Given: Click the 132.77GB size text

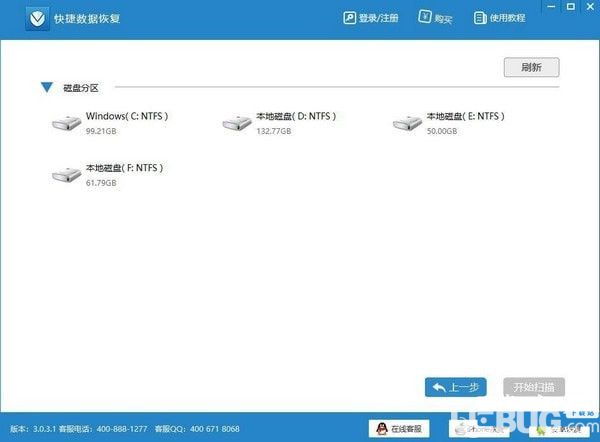Looking at the screenshot, I should point(274,131).
